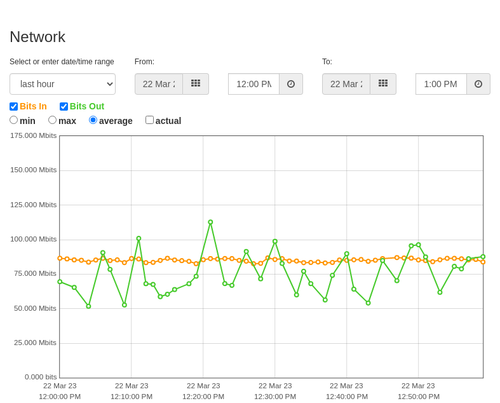Click the From date field showing 22 Mar
This screenshot has height=403, width=500.
coord(159,84)
